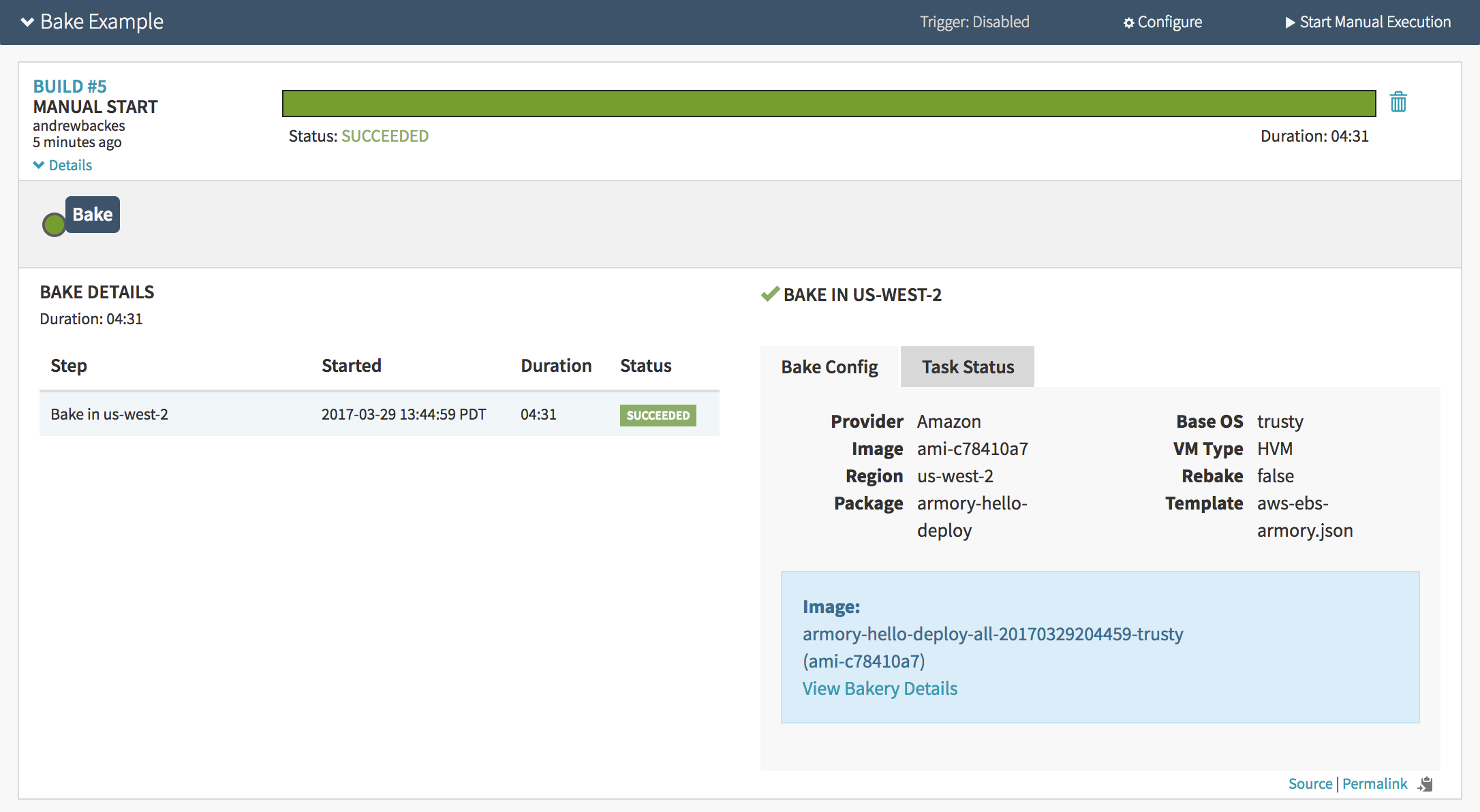
Task: Delete execution using trash can icon
Action: [1398, 102]
